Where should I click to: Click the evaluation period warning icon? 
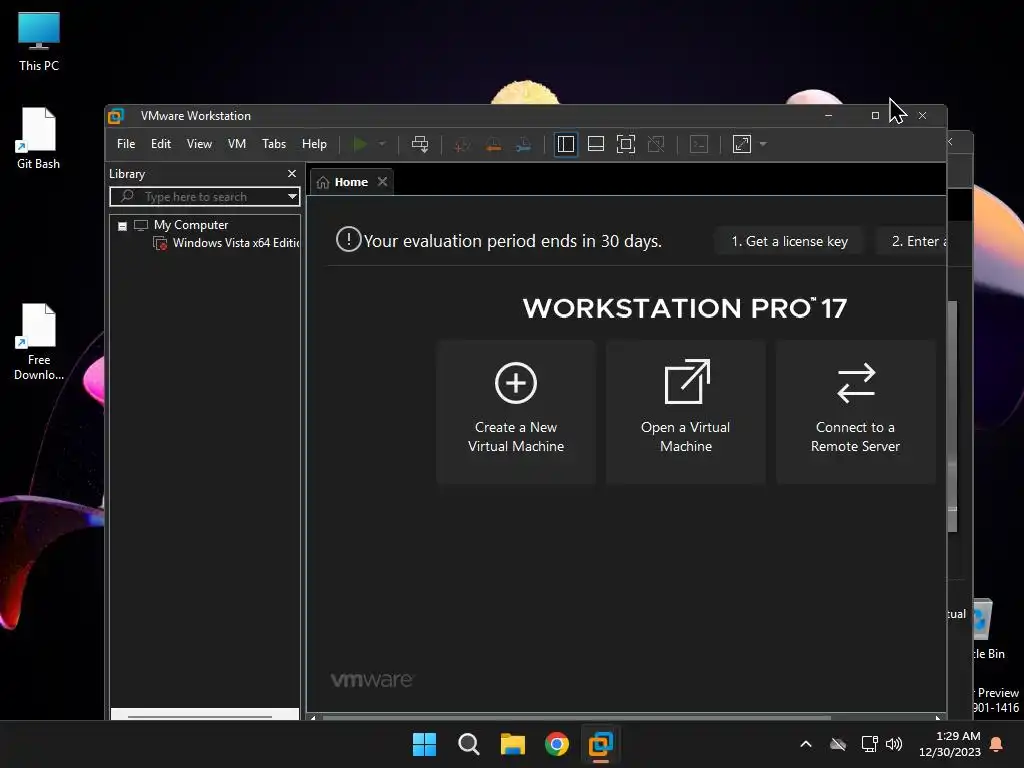(x=348, y=239)
